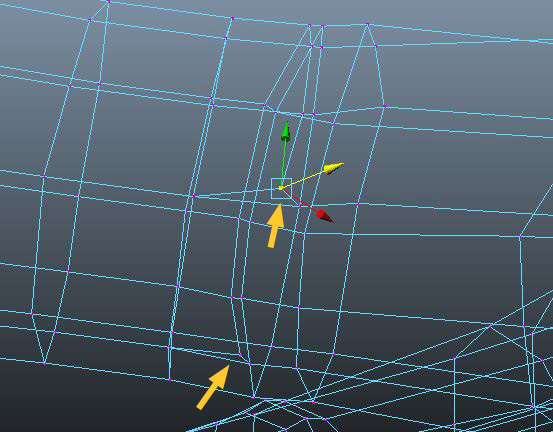This screenshot has height=432, width=553.
Task: Click the yellow highlighted axis arrowhead
Action: pos(334,168)
